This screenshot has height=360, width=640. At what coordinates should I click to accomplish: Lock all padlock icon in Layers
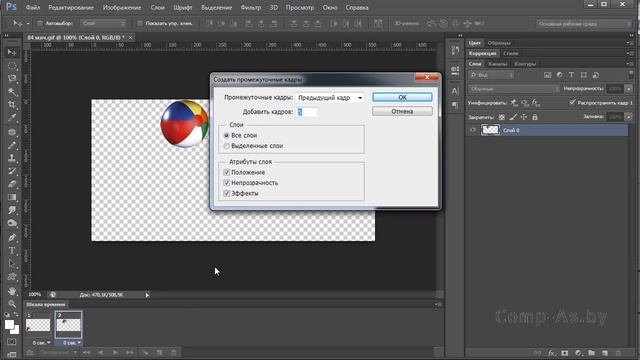coord(535,117)
